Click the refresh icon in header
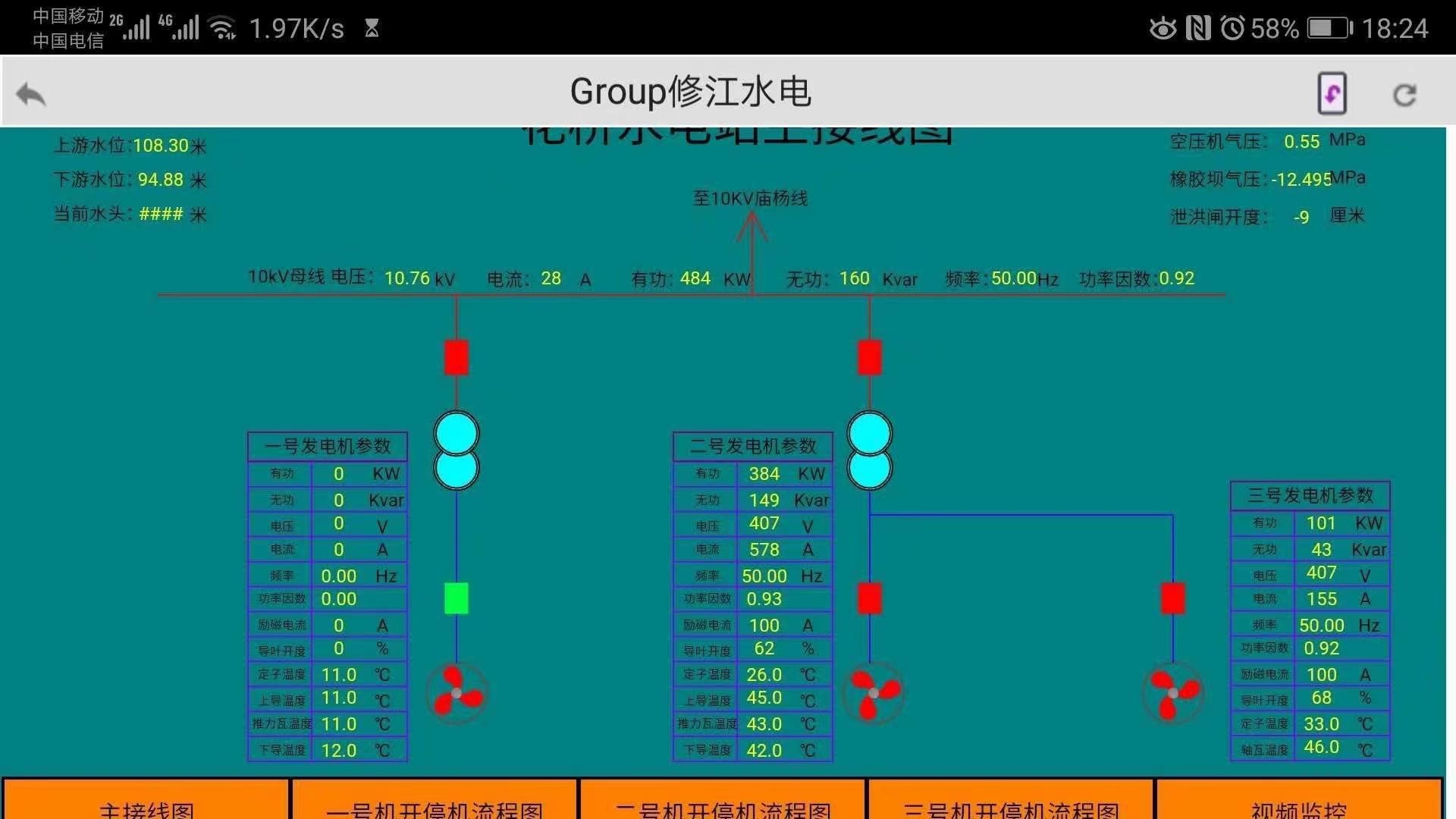The width and height of the screenshot is (1456, 819). click(x=1404, y=95)
